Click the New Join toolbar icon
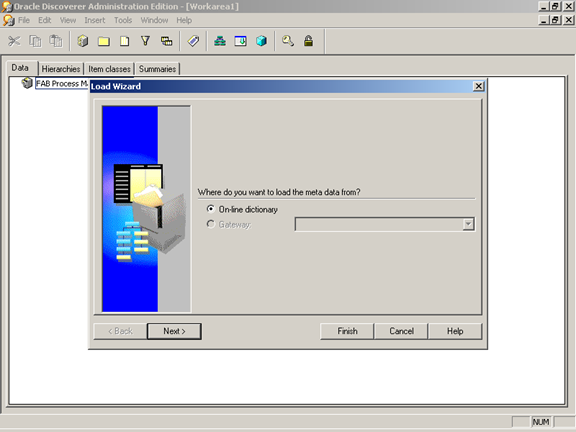Viewport: 576px width, 432px height. 166,41
